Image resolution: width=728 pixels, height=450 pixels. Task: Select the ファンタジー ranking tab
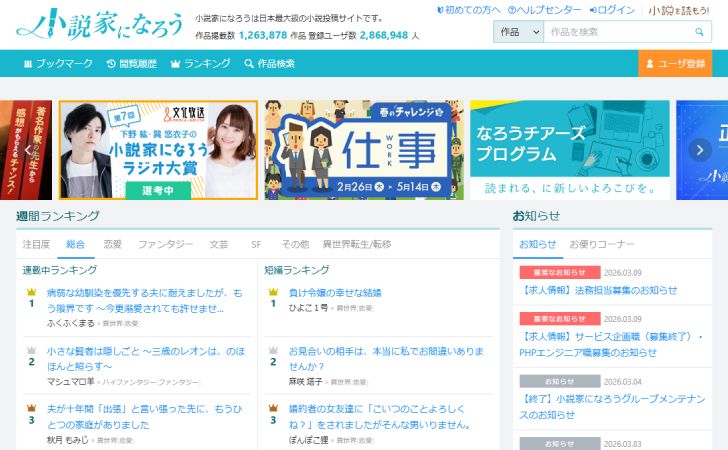click(165, 244)
